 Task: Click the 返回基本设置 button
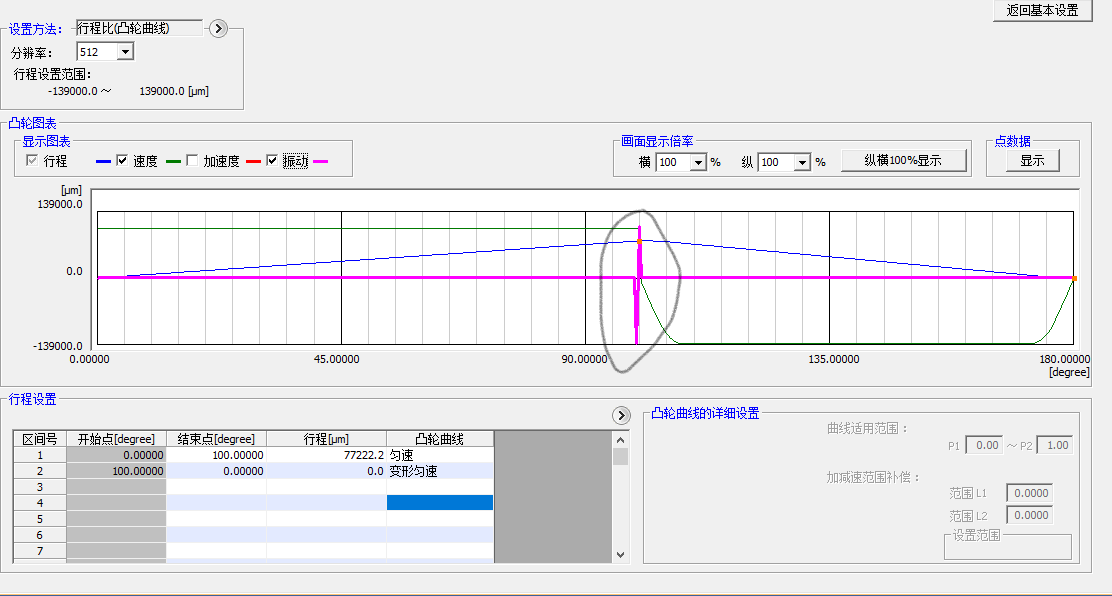[1042, 11]
